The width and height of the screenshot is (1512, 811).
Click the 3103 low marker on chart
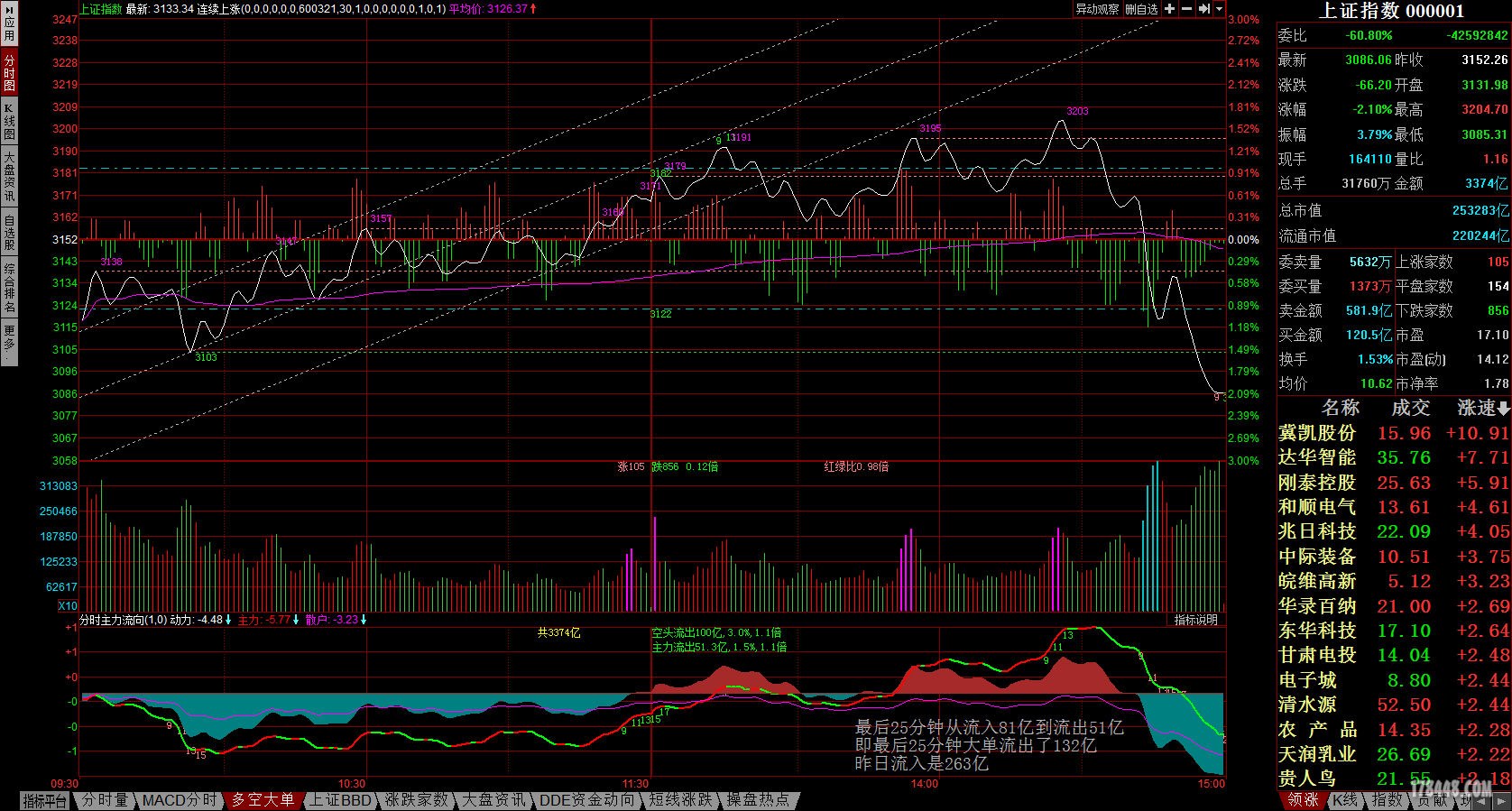(206, 357)
